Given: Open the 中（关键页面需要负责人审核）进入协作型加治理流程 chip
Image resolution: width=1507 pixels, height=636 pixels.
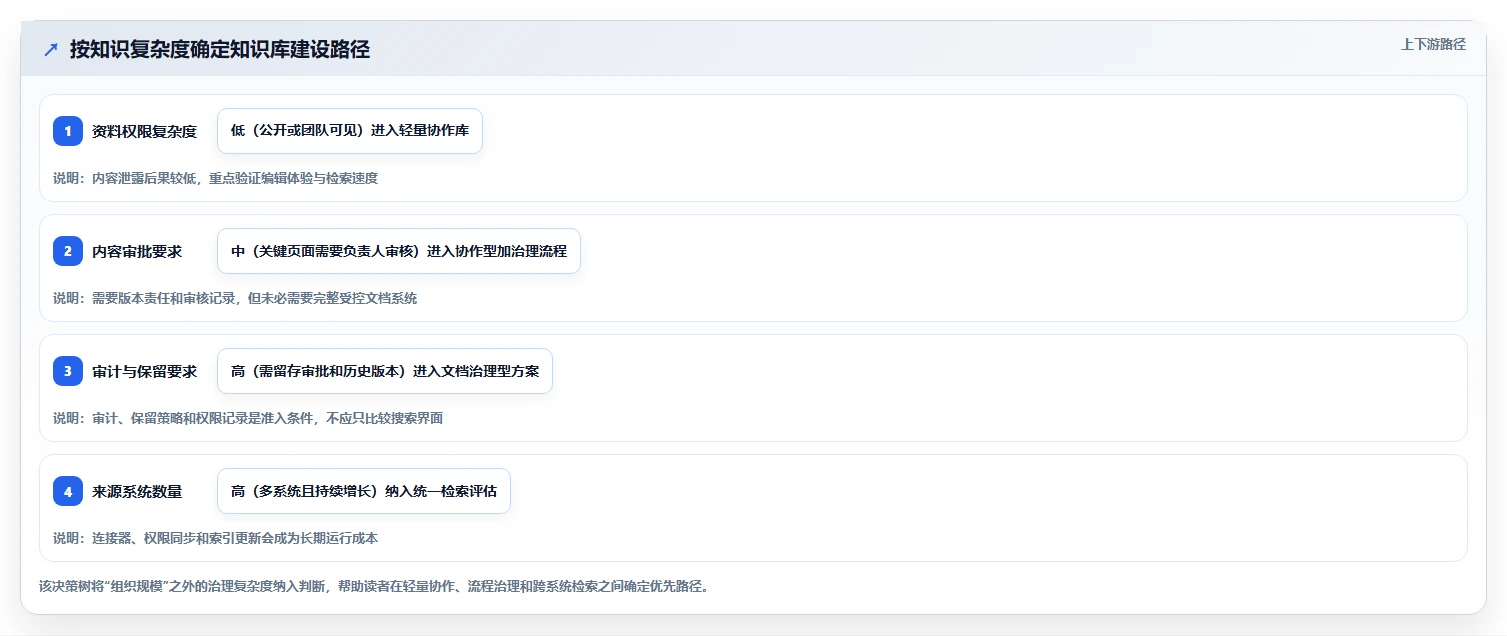Looking at the screenshot, I should (399, 251).
